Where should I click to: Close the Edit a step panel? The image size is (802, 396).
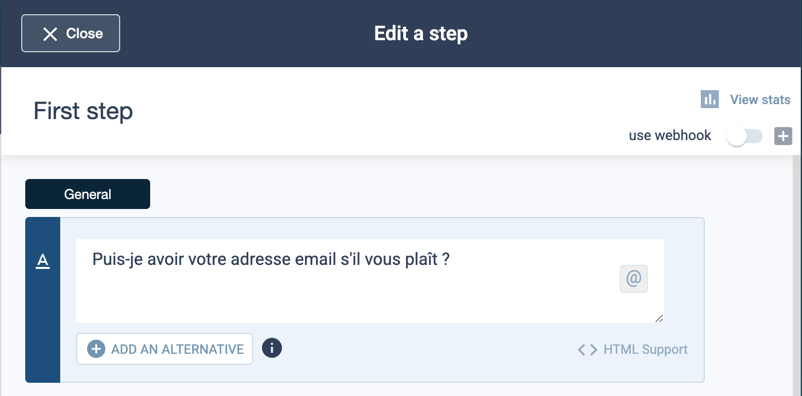pyautogui.click(x=71, y=33)
